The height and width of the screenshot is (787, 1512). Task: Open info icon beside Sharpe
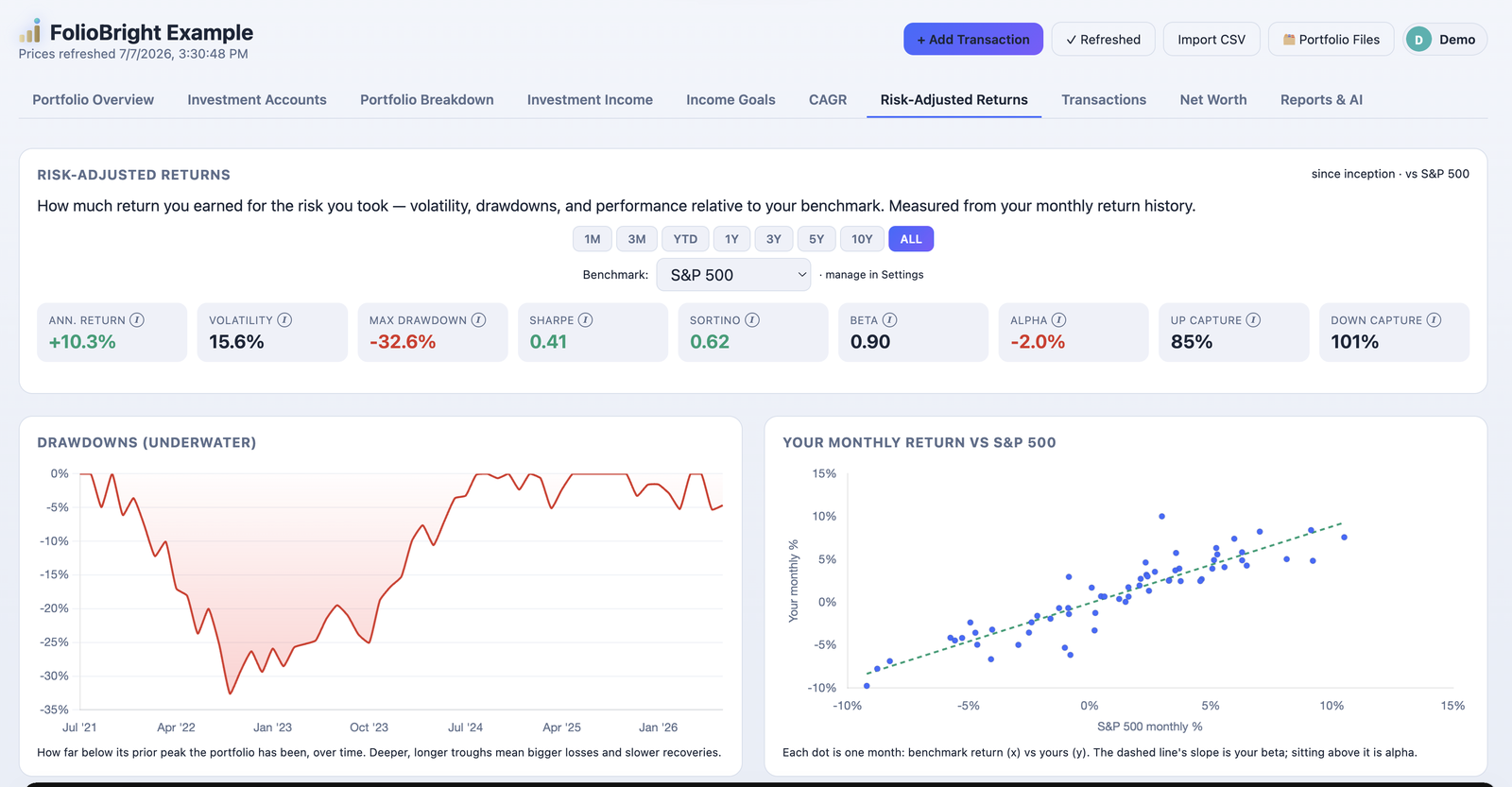(586, 320)
